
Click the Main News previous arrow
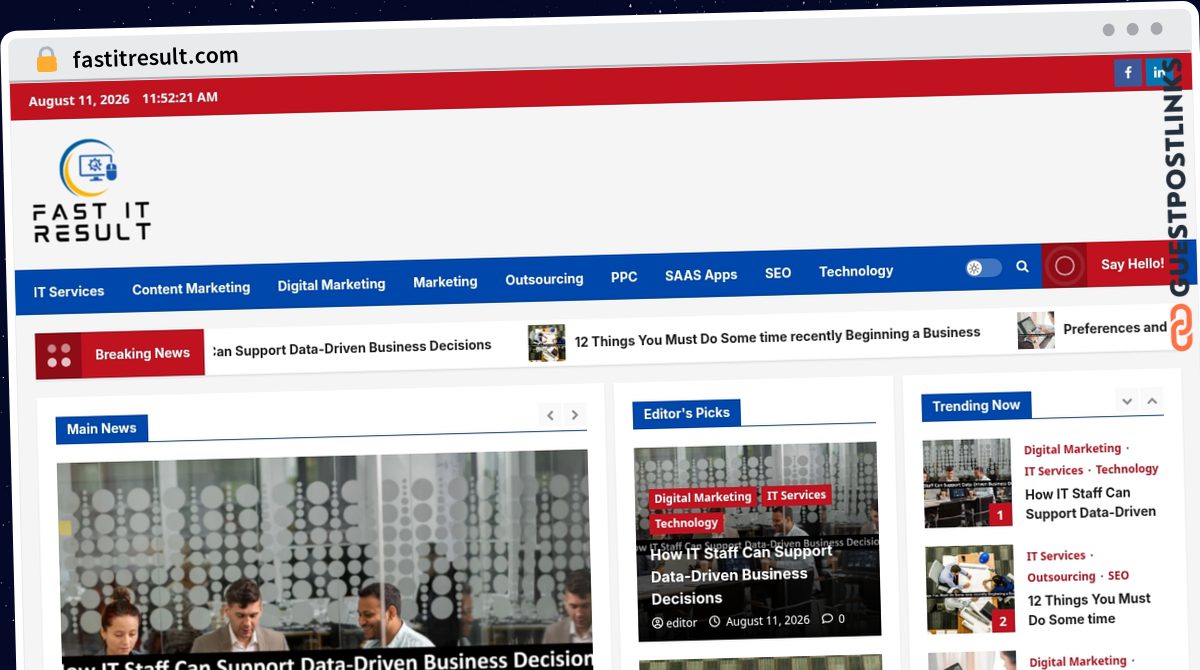550,415
